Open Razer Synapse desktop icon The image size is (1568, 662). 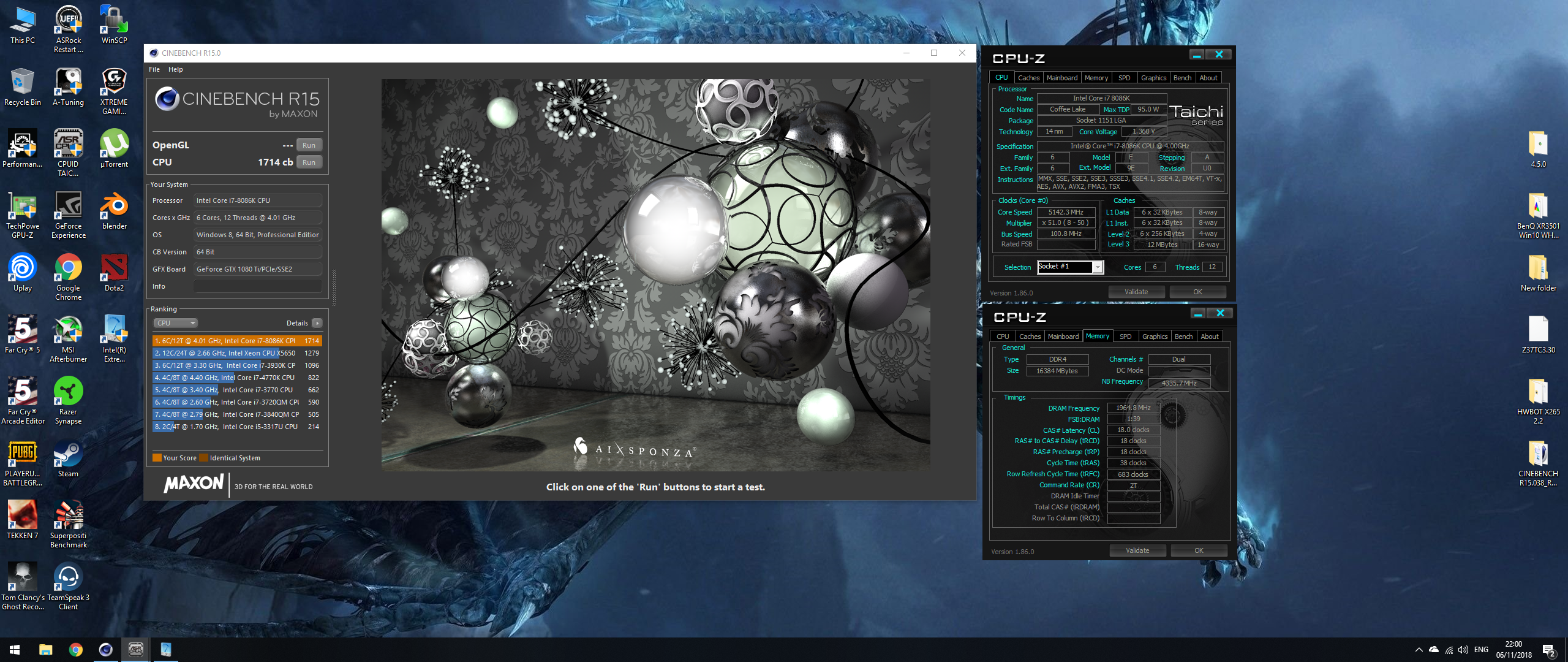pos(69,401)
